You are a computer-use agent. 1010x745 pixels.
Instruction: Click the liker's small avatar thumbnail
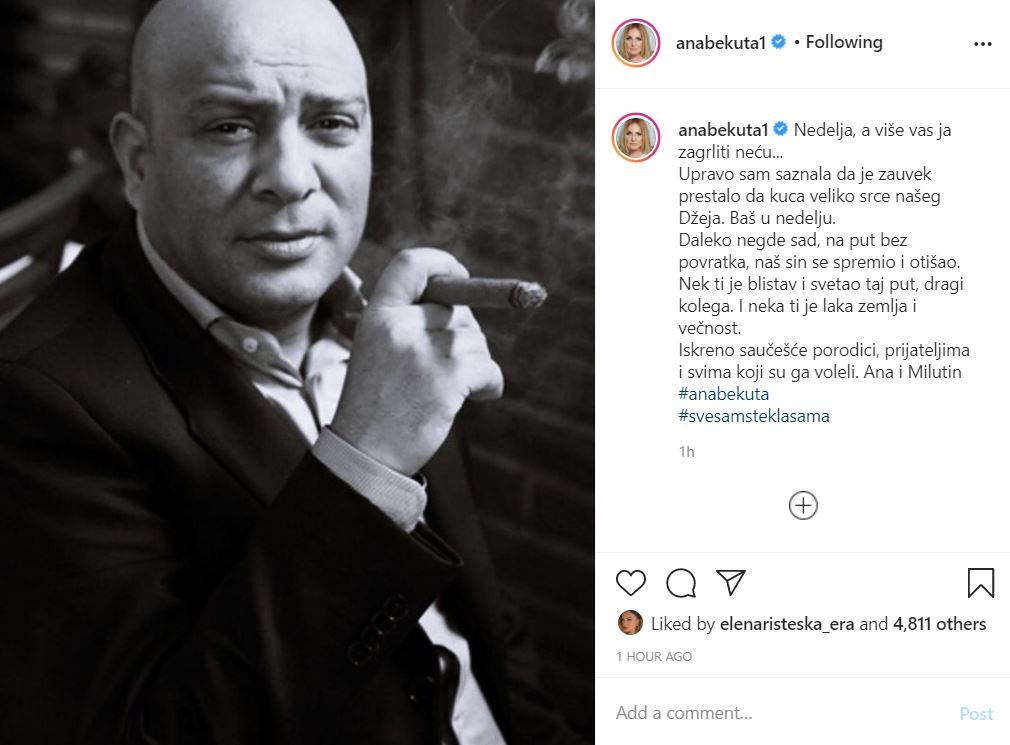tap(630, 623)
